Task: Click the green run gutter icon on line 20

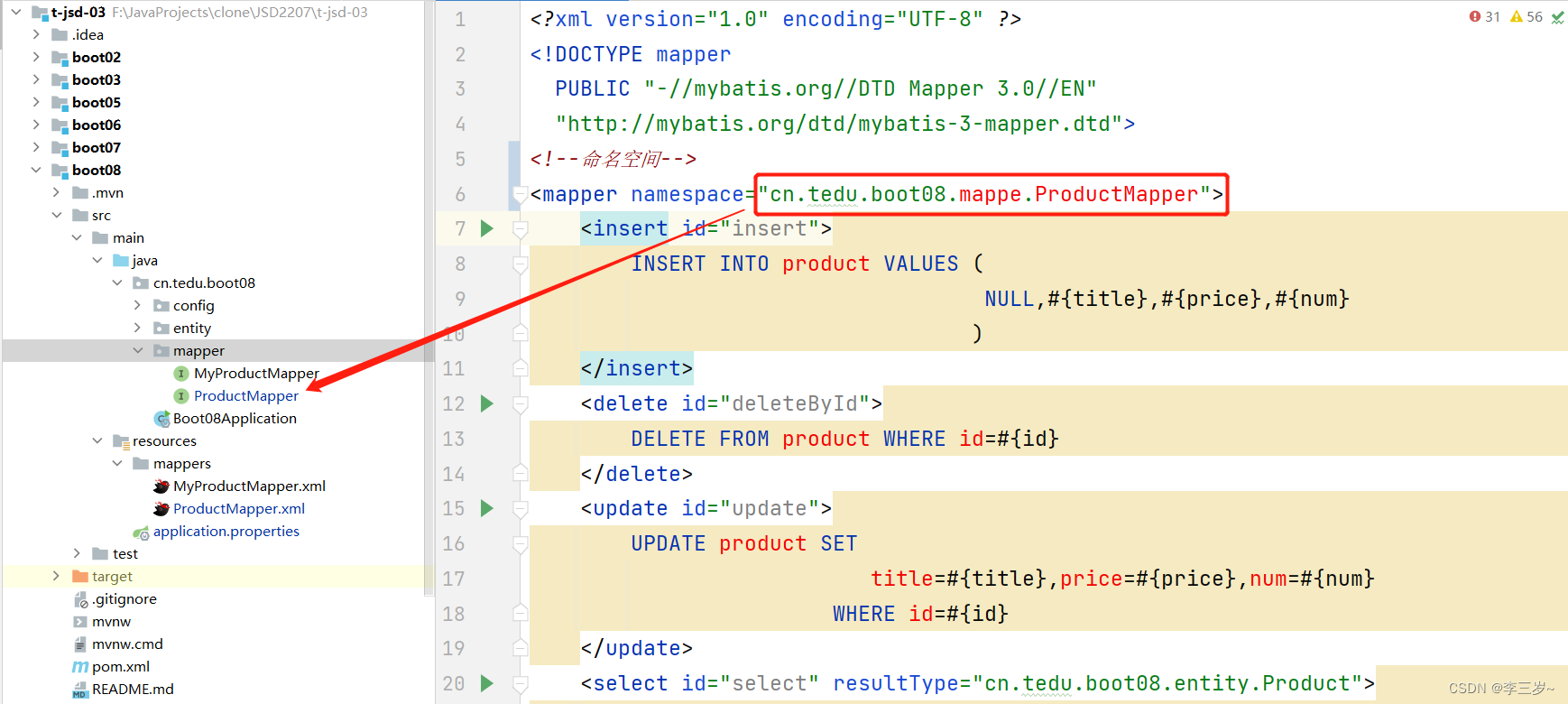Action: (x=487, y=683)
